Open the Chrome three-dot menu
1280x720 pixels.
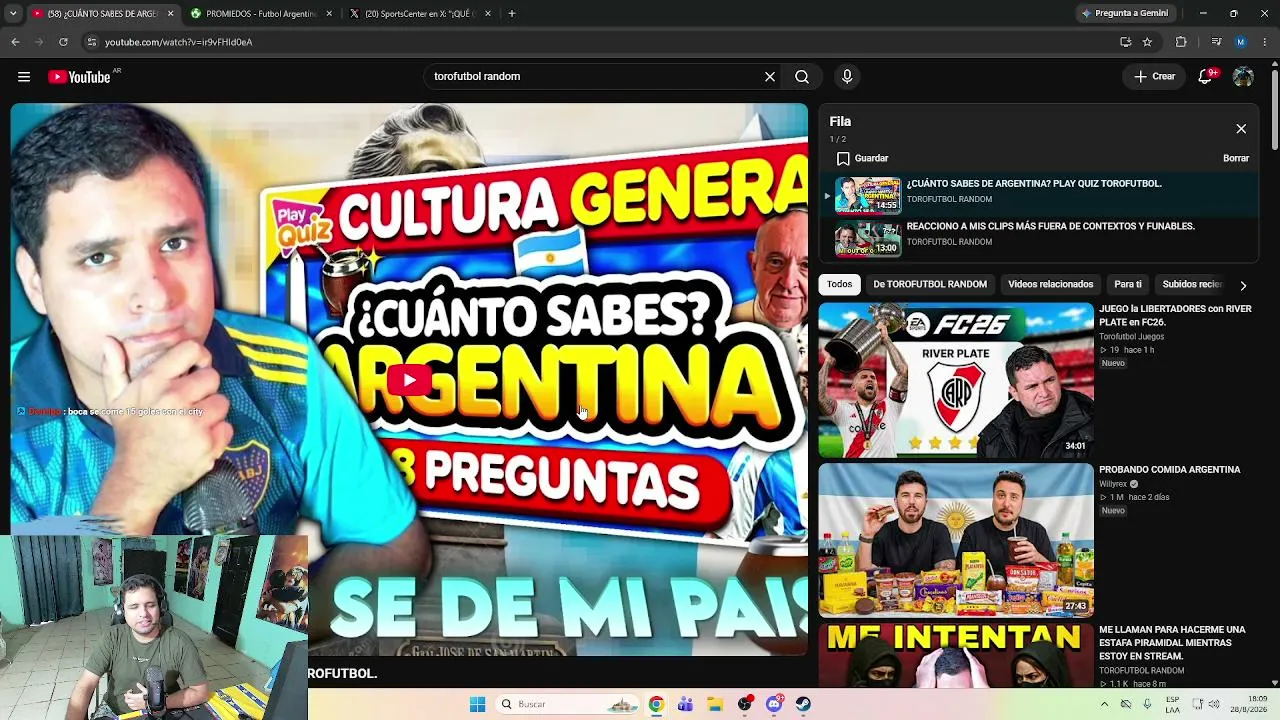coord(1265,42)
